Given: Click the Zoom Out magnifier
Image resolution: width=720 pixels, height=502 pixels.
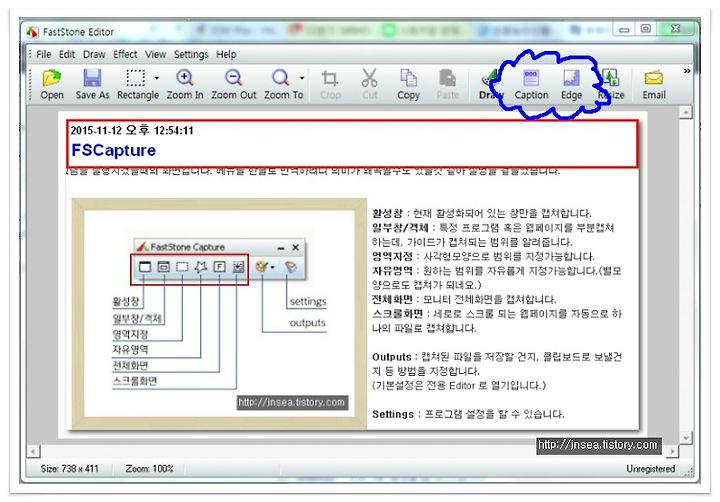Looking at the screenshot, I should (233, 78).
